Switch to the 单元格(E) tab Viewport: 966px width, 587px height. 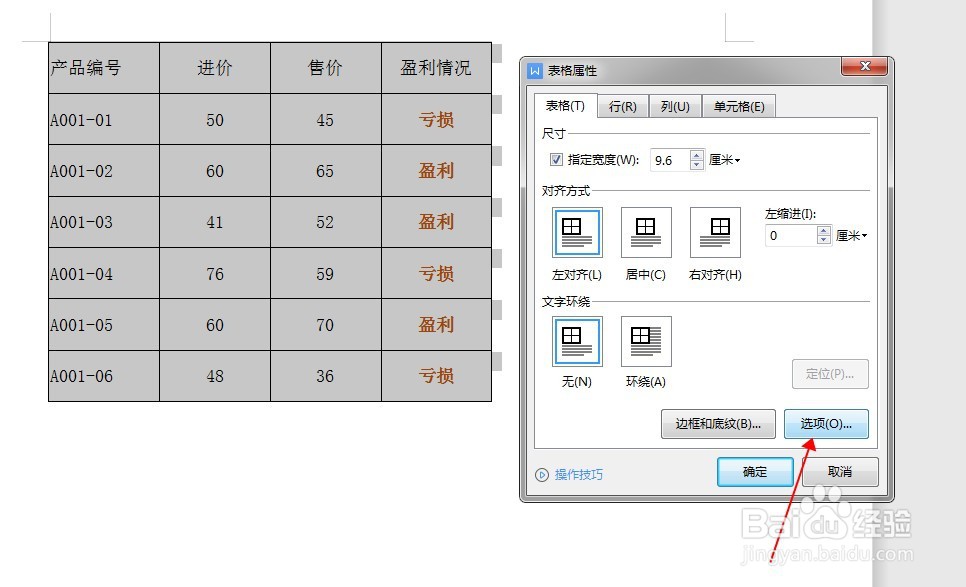739,107
